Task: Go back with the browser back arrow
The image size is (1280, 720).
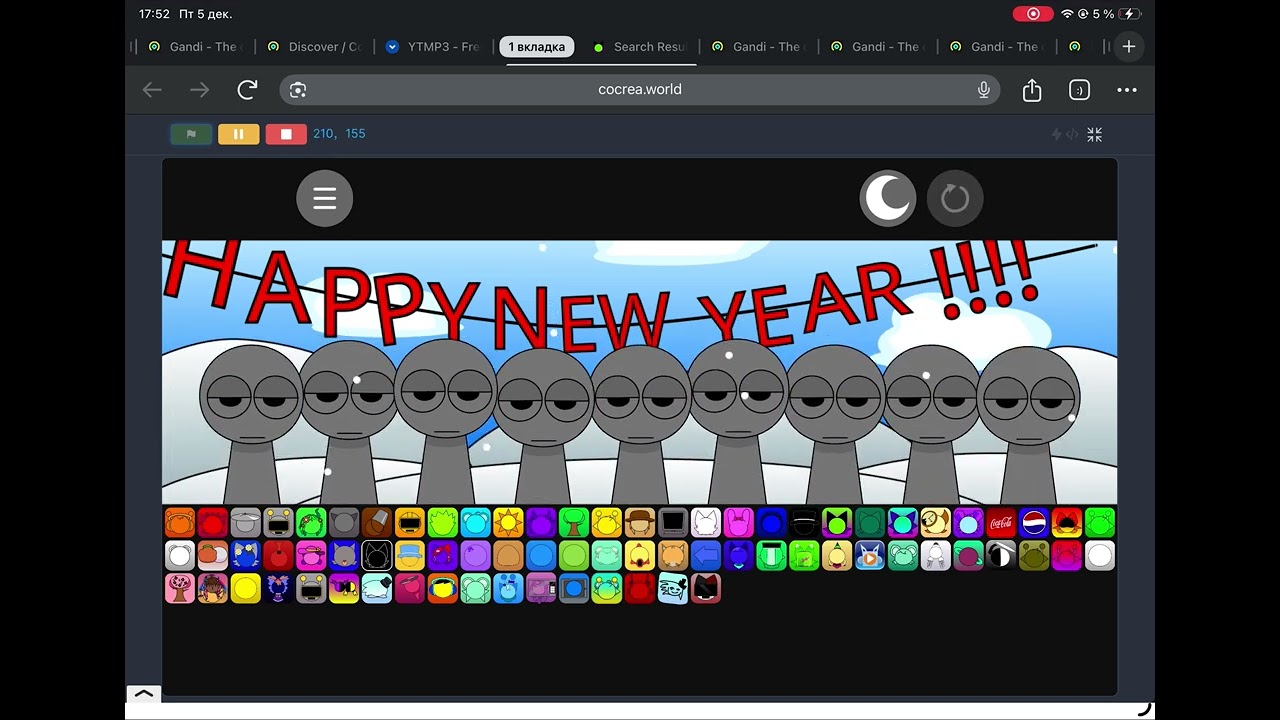Action: [152, 90]
